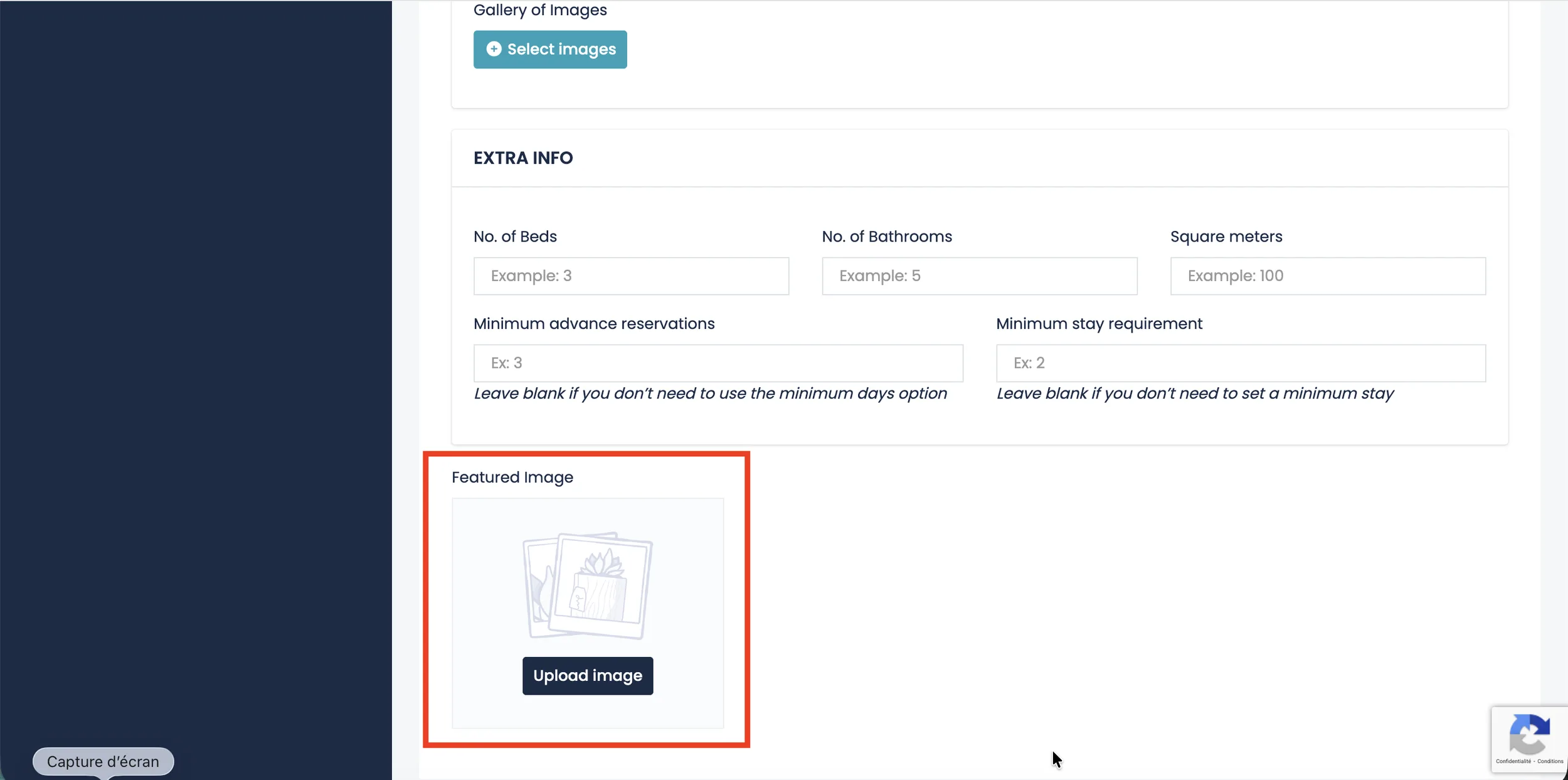Image resolution: width=1568 pixels, height=780 pixels.
Task: Click the Square meters label text
Action: [x=1226, y=237]
